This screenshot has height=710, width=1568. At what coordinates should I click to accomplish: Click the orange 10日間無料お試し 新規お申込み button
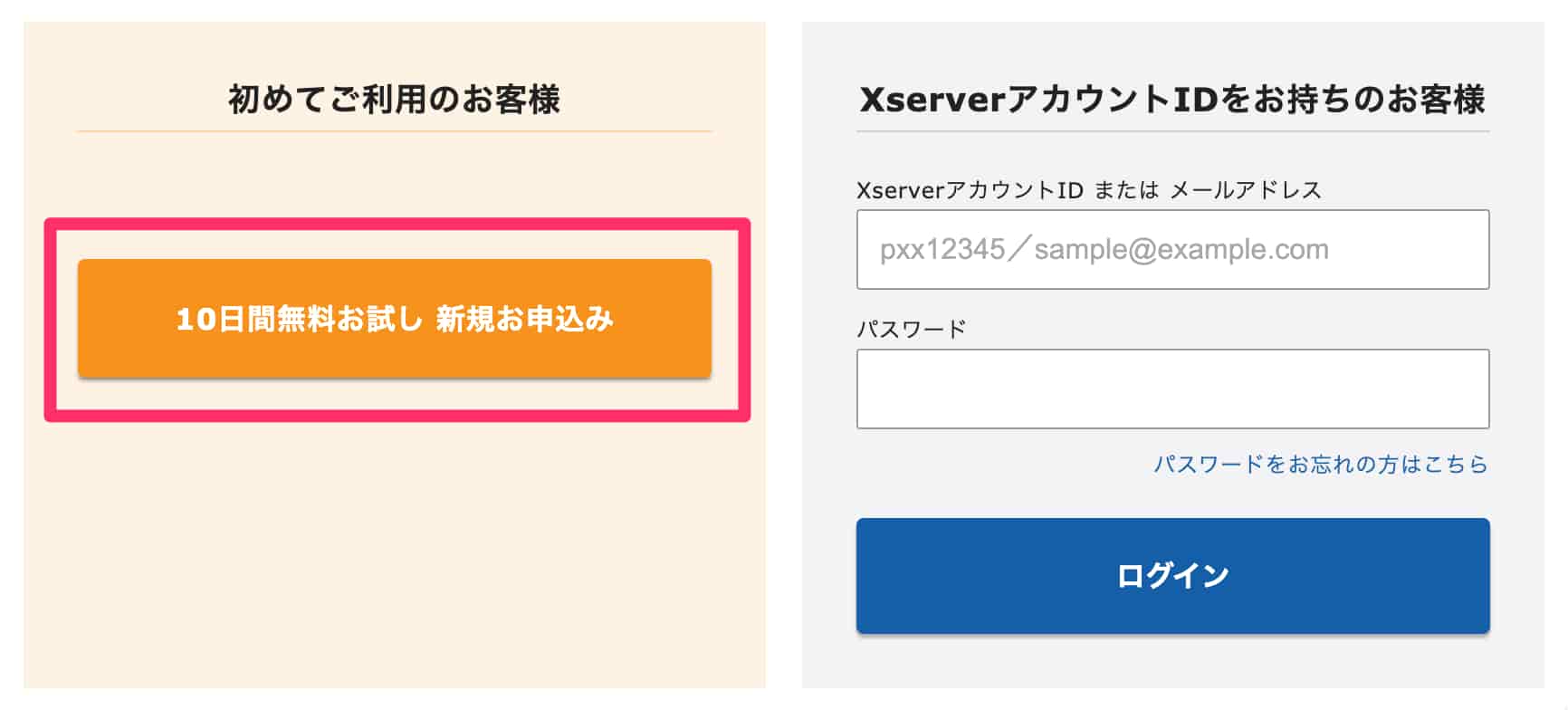coord(395,318)
